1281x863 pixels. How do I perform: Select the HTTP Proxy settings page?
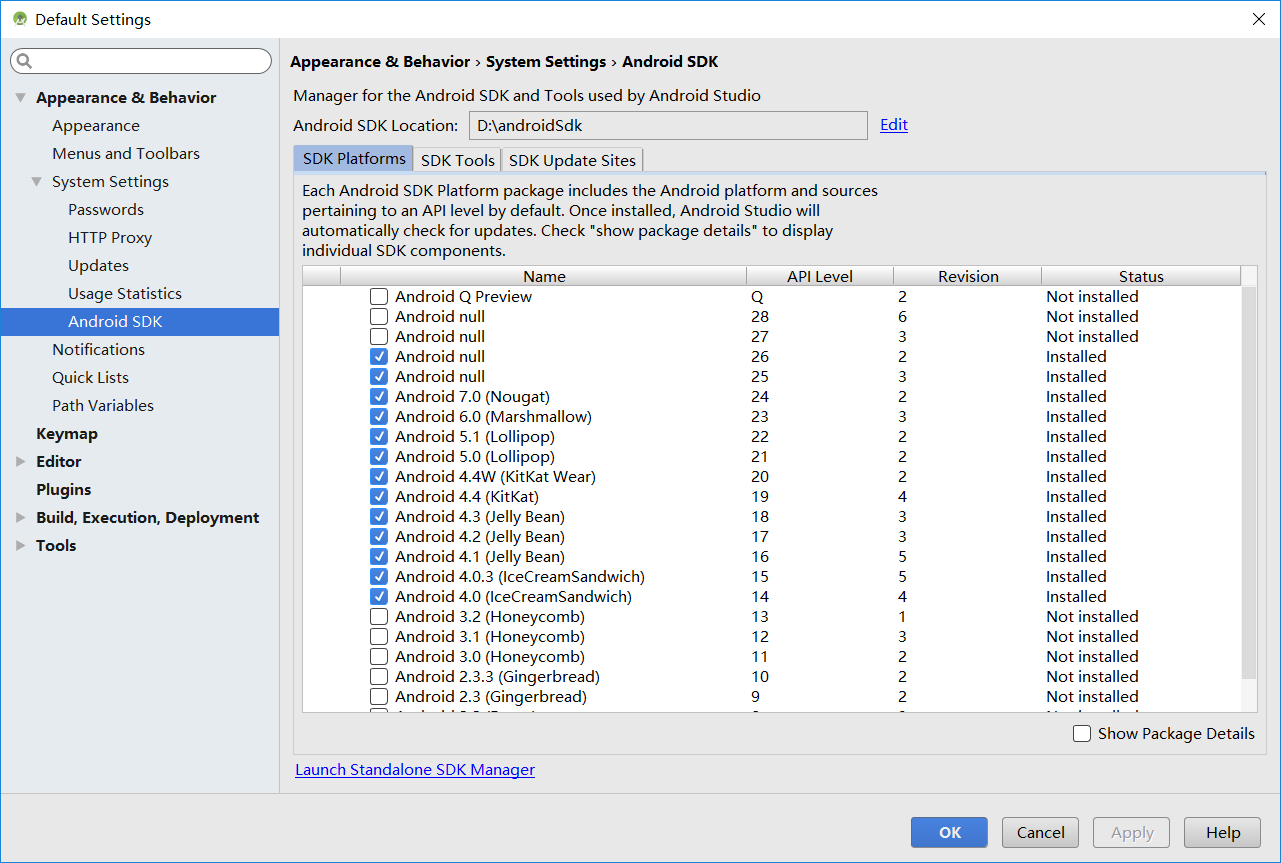[110, 237]
